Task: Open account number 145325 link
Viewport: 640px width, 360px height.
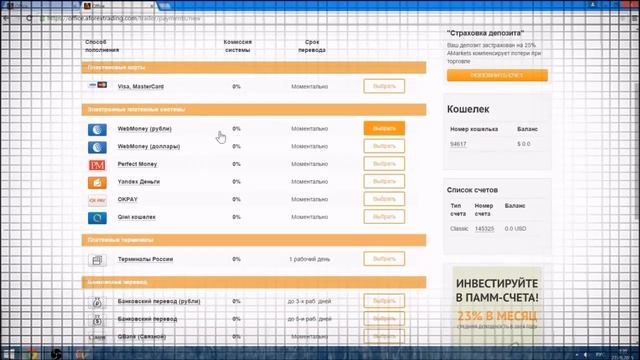Action: (484, 229)
